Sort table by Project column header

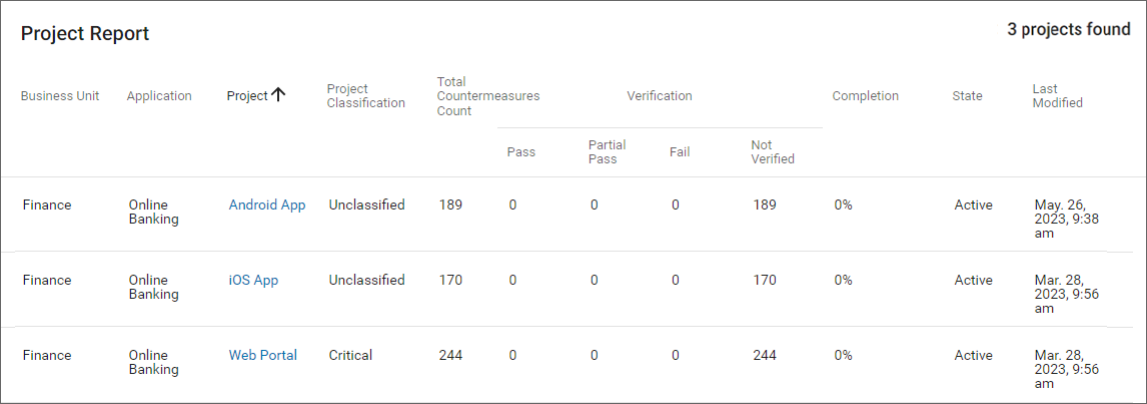(x=247, y=96)
